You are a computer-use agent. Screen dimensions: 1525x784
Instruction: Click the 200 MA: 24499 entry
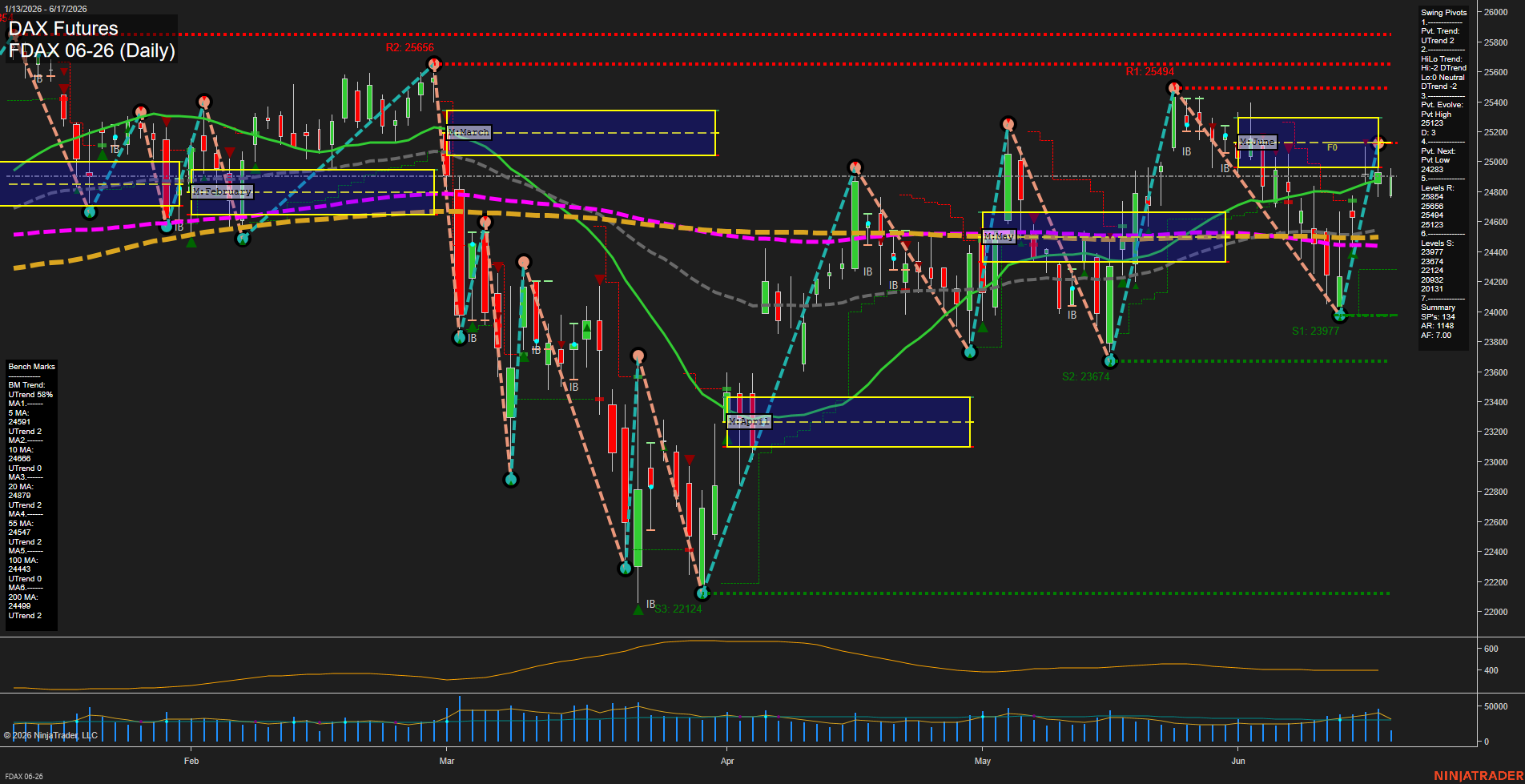tap(23, 601)
